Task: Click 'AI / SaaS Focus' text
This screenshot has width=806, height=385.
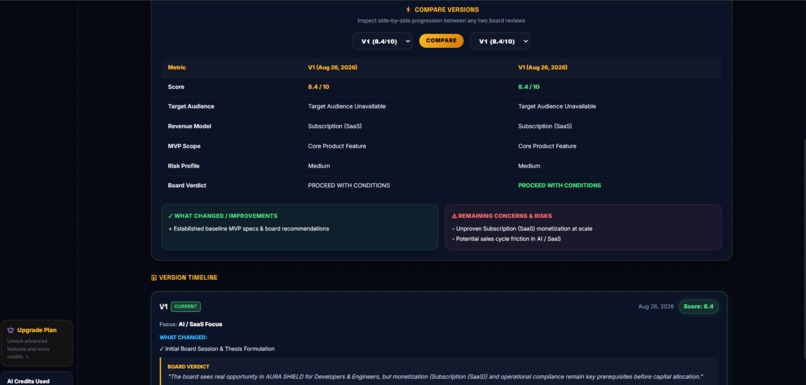Action: tap(200, 324)
